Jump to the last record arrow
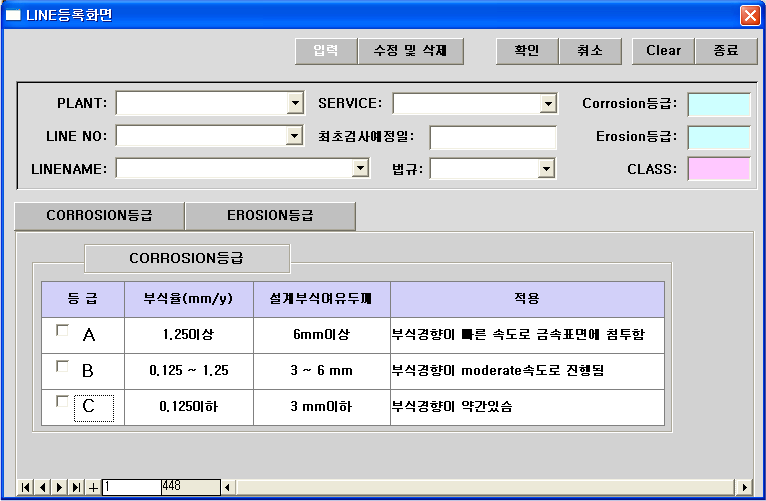The image size is (766, 501). [x=76, y=487]
